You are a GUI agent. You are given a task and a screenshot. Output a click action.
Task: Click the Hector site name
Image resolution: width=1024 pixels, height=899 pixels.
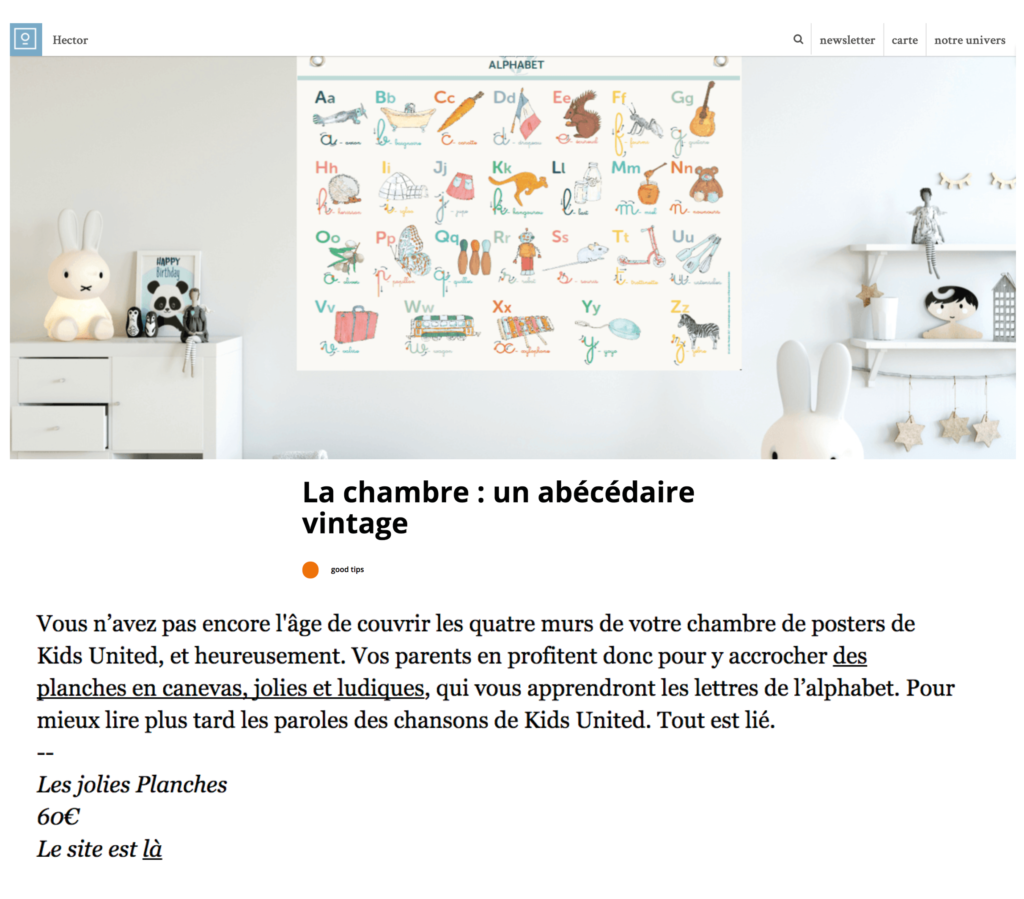[x=70, y=40]
